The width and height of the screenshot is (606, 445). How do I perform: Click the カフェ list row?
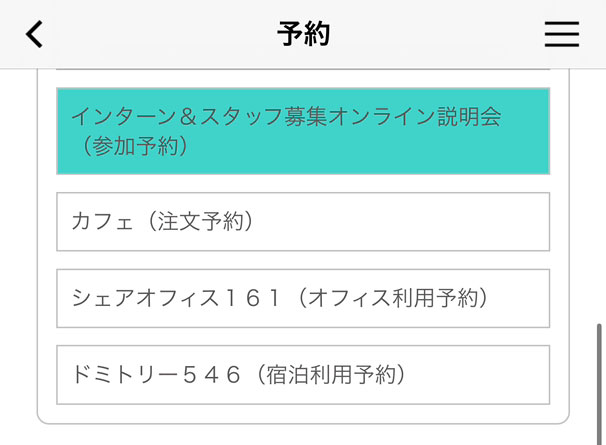(x=302, y=222)
